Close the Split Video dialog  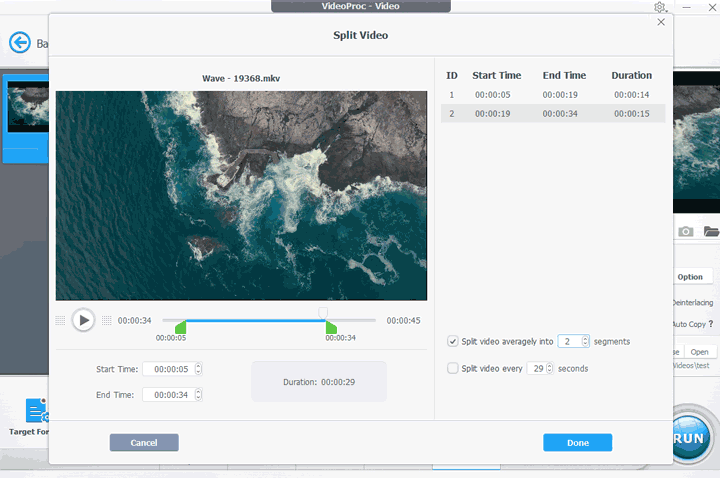pyautogui.click(x=661, y=21)
